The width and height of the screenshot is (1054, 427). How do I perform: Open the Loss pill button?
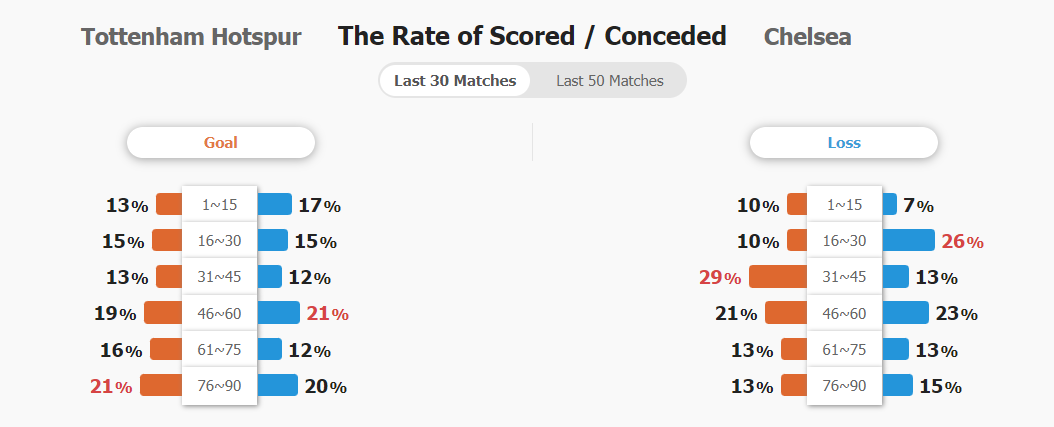844,143
